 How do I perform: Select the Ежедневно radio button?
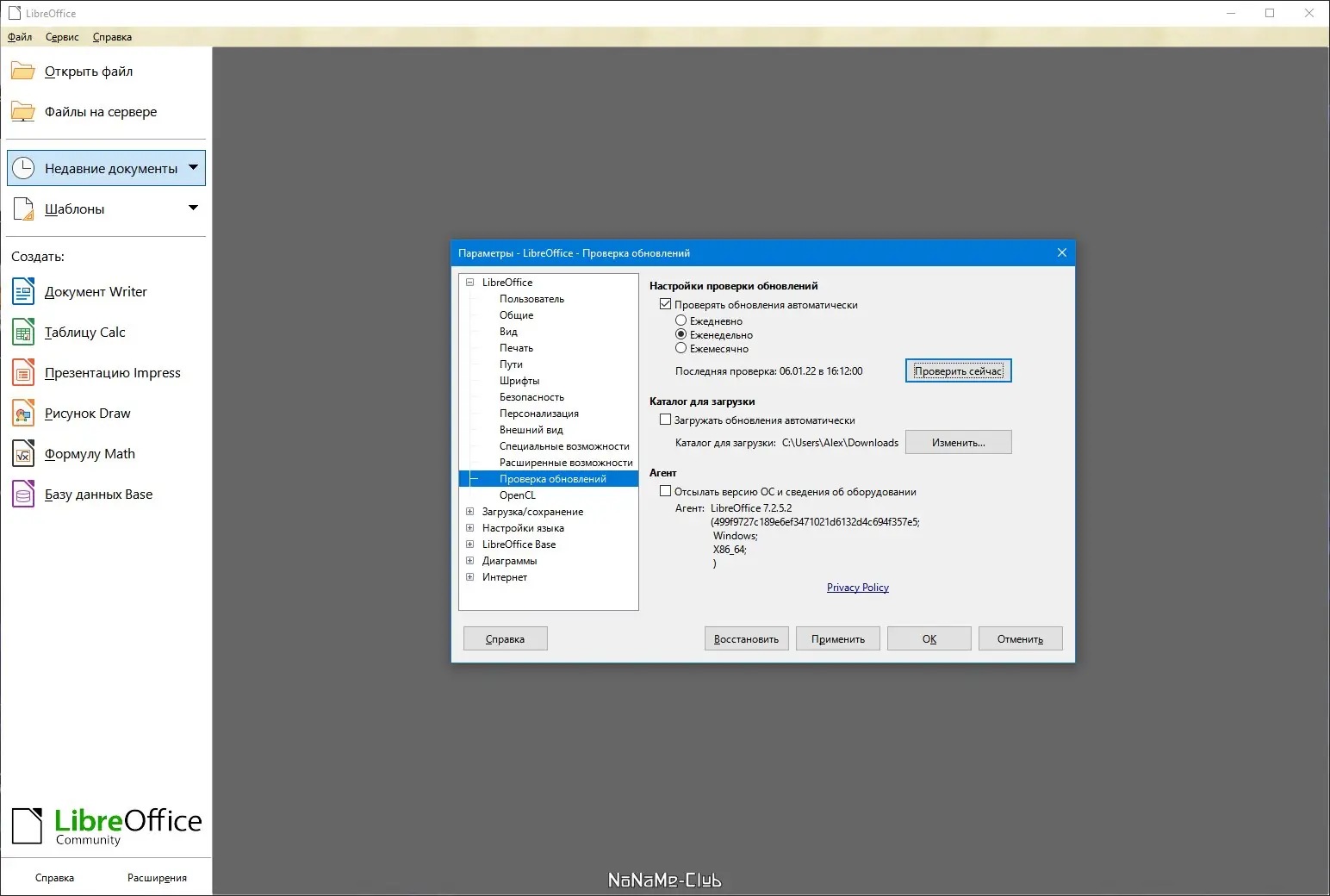click(681, 320)
